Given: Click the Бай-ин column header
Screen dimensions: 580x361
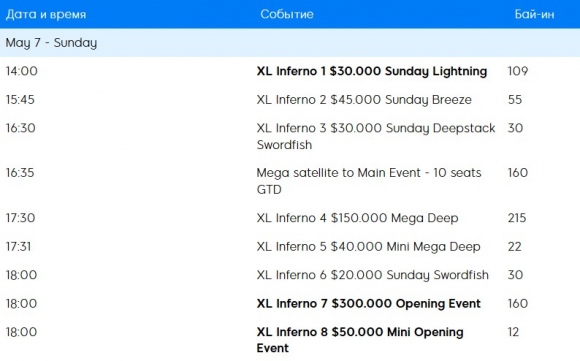Looking at the screenshot, I should pos(534,14).
